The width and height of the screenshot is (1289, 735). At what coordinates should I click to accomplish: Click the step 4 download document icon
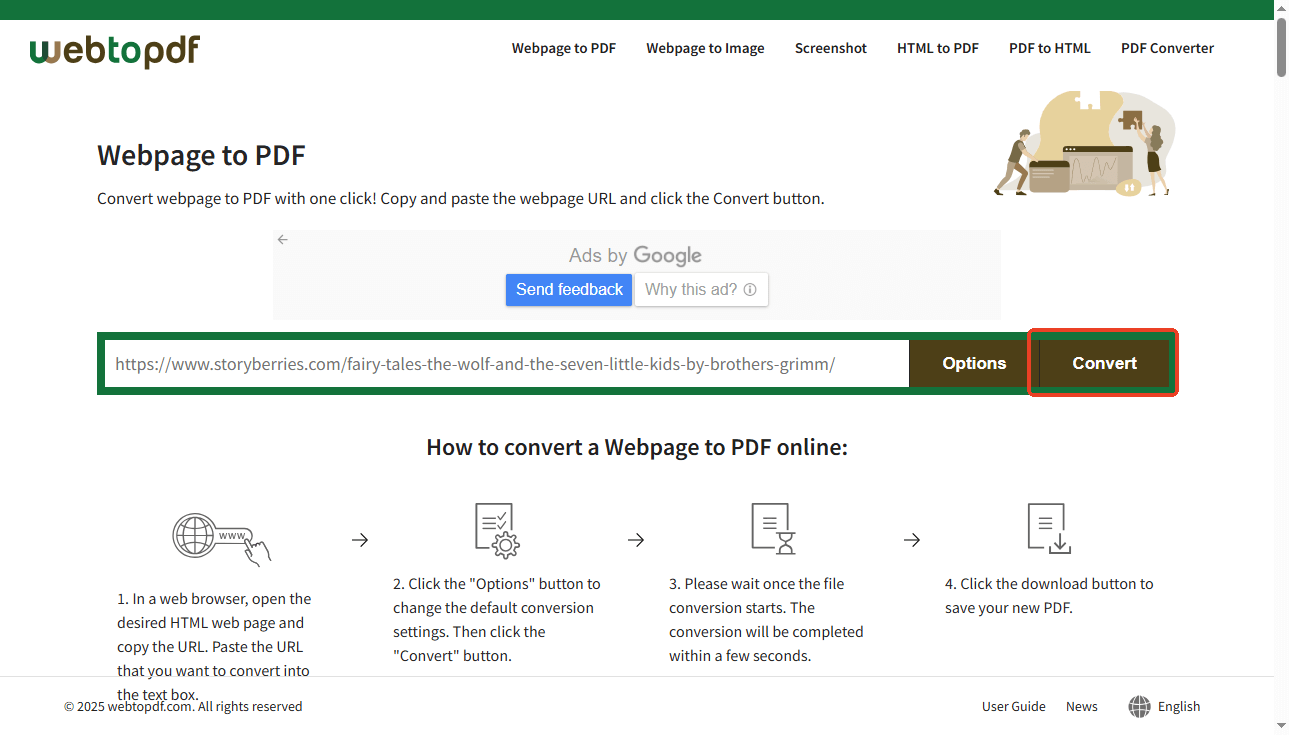[x=1047, y=529]
